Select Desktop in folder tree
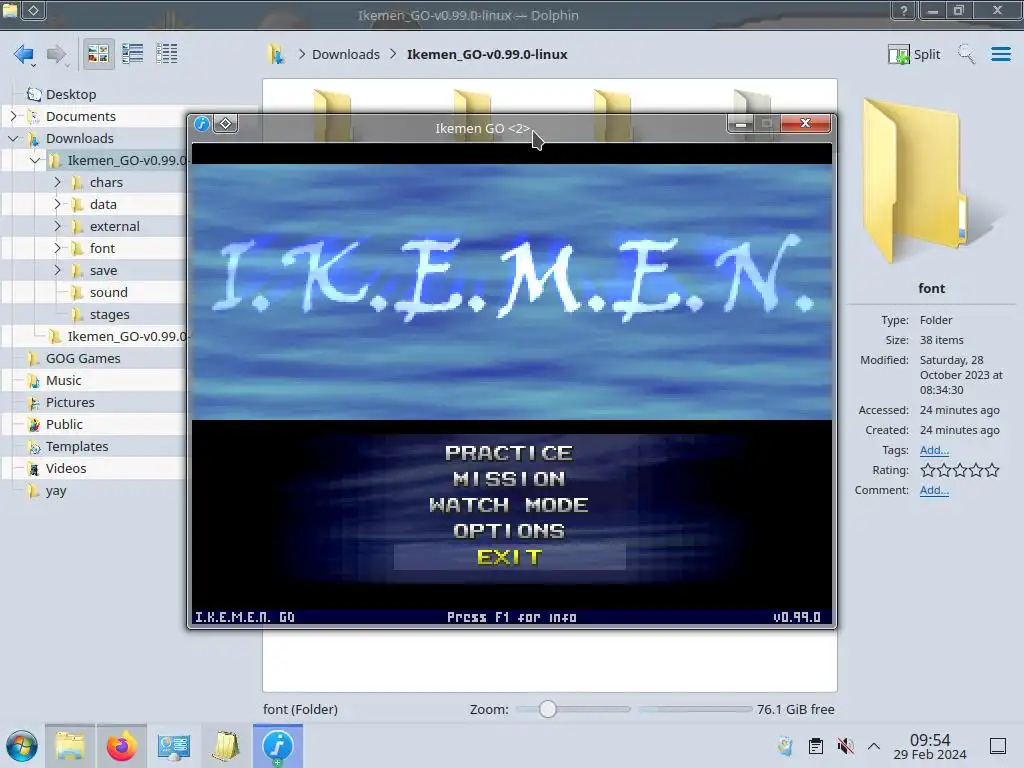Screen dimensions: 1024x768 tap(71, 94)
